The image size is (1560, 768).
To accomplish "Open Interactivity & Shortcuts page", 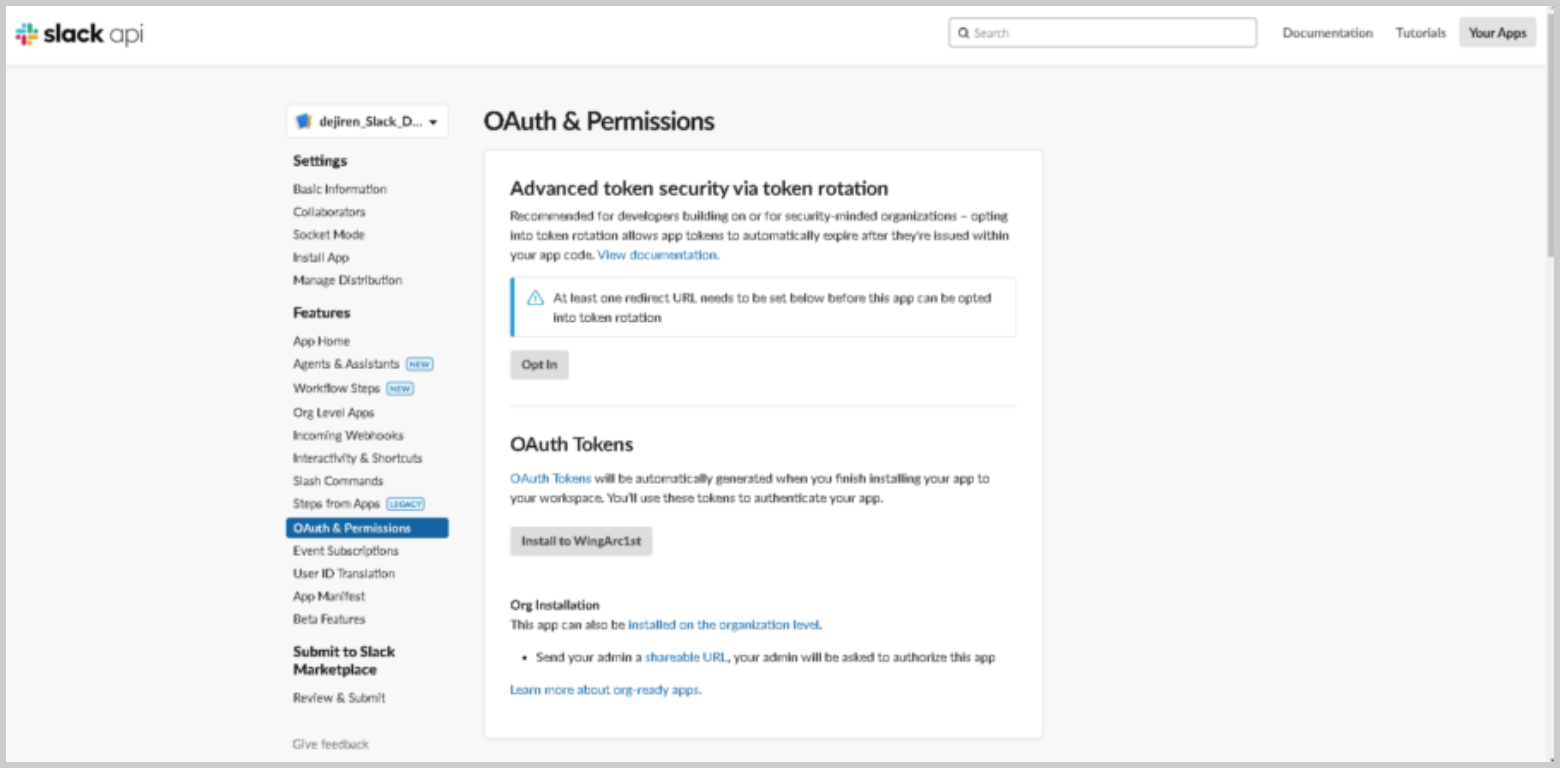I will point(357,459).
